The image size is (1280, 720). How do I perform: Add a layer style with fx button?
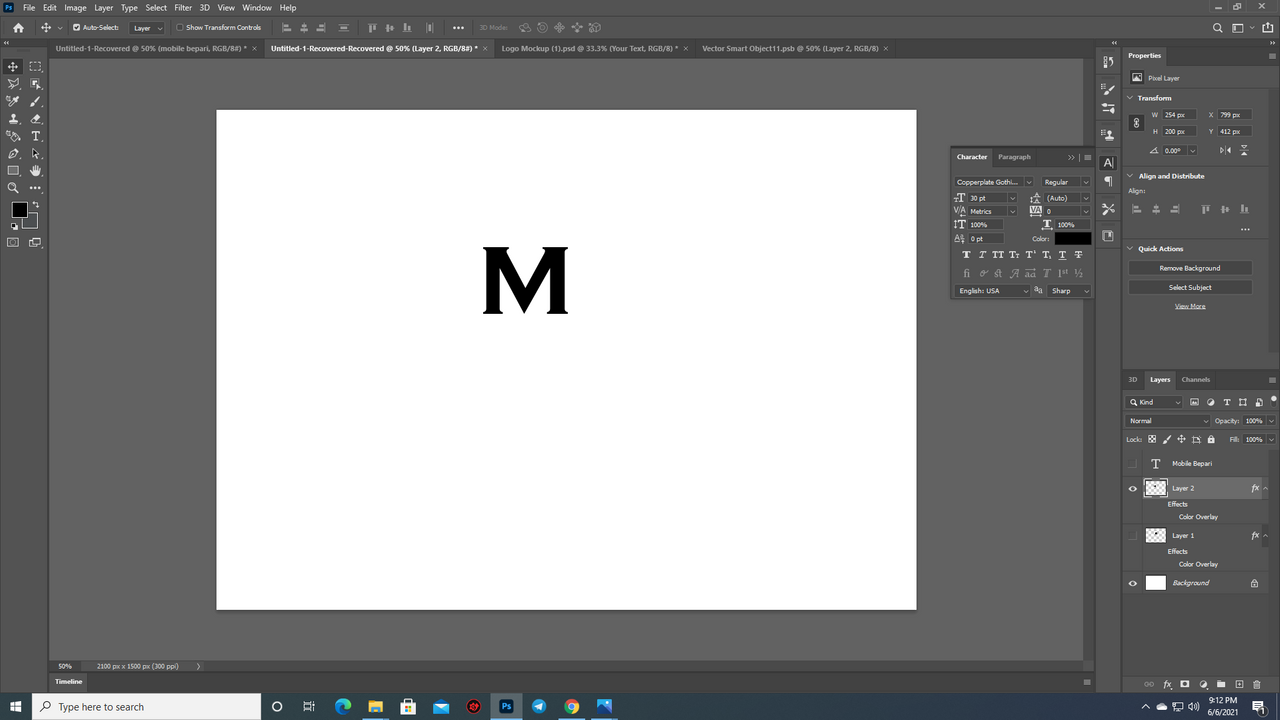click(1167, 684)
